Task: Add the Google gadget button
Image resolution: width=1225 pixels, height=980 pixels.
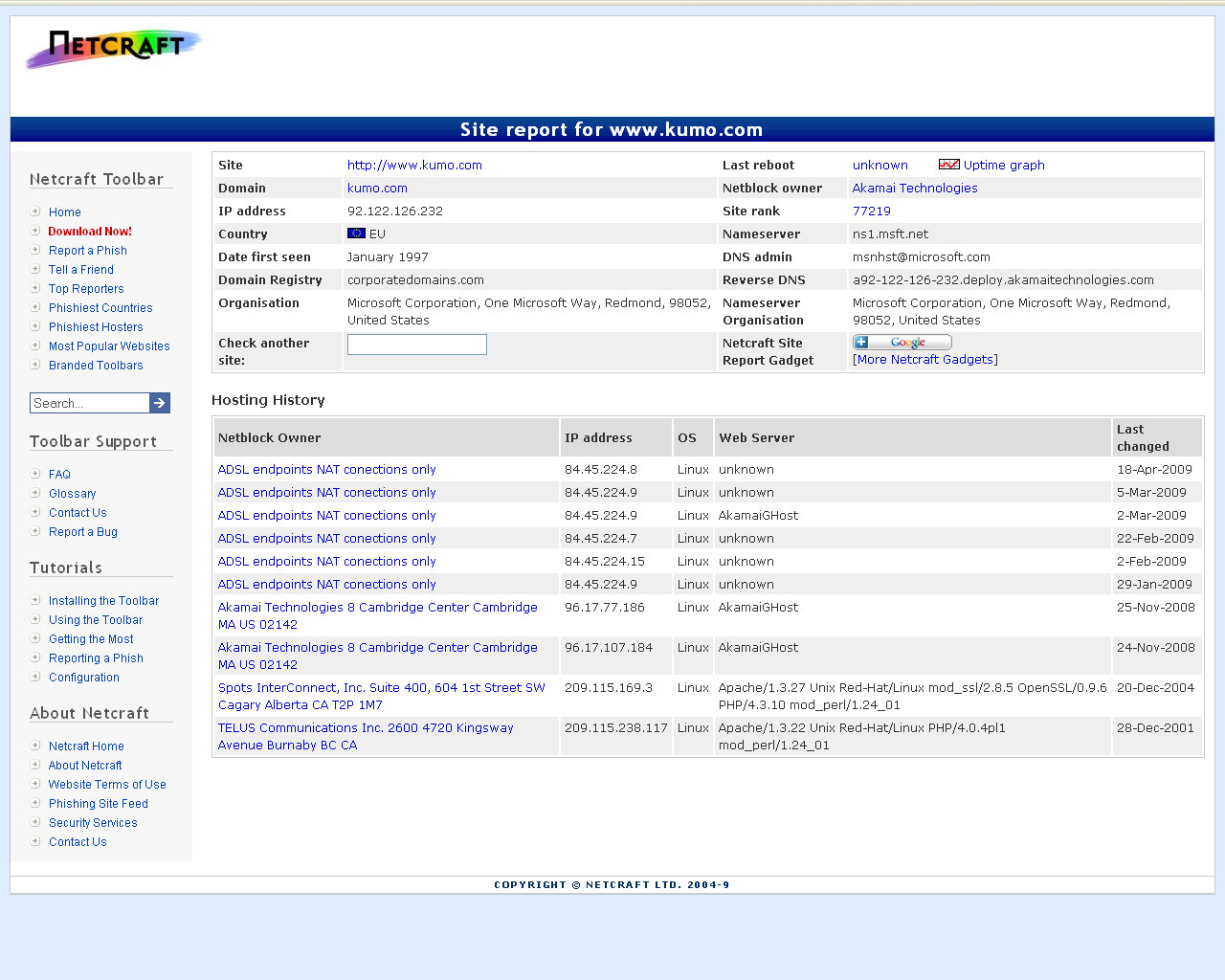Action: click(x=902, y=343)
